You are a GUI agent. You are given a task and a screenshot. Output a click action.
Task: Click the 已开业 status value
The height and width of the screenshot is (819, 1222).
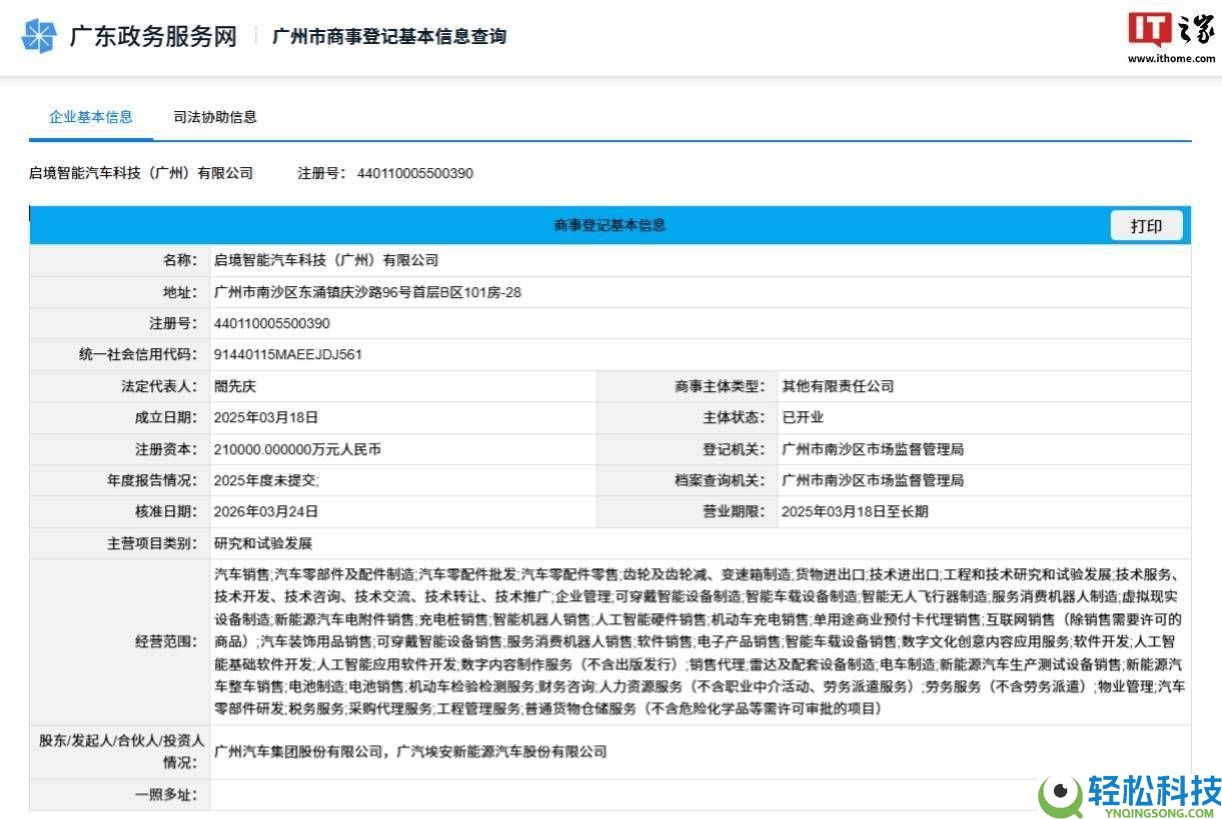coord(802,417)
